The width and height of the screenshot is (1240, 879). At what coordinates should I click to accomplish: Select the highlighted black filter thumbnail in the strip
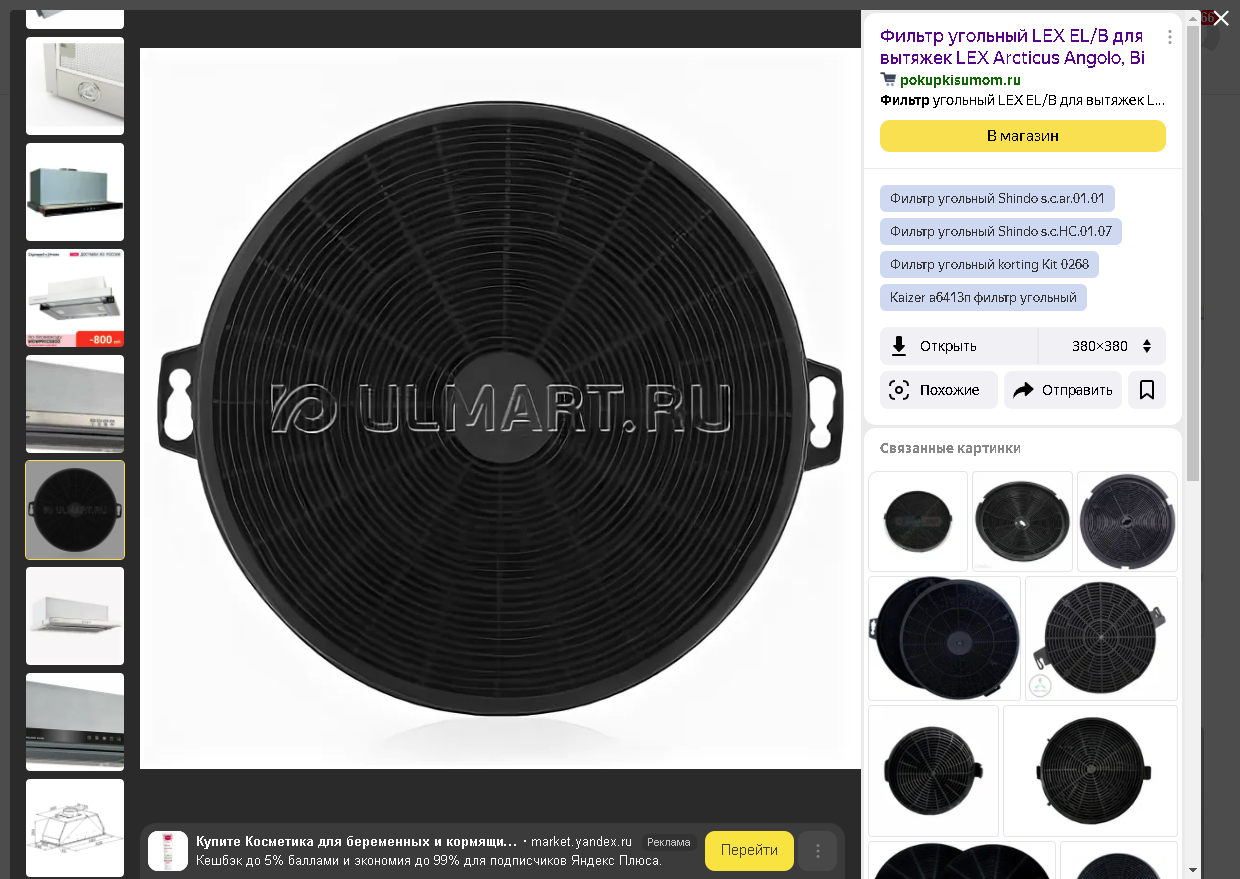point(75,510)
